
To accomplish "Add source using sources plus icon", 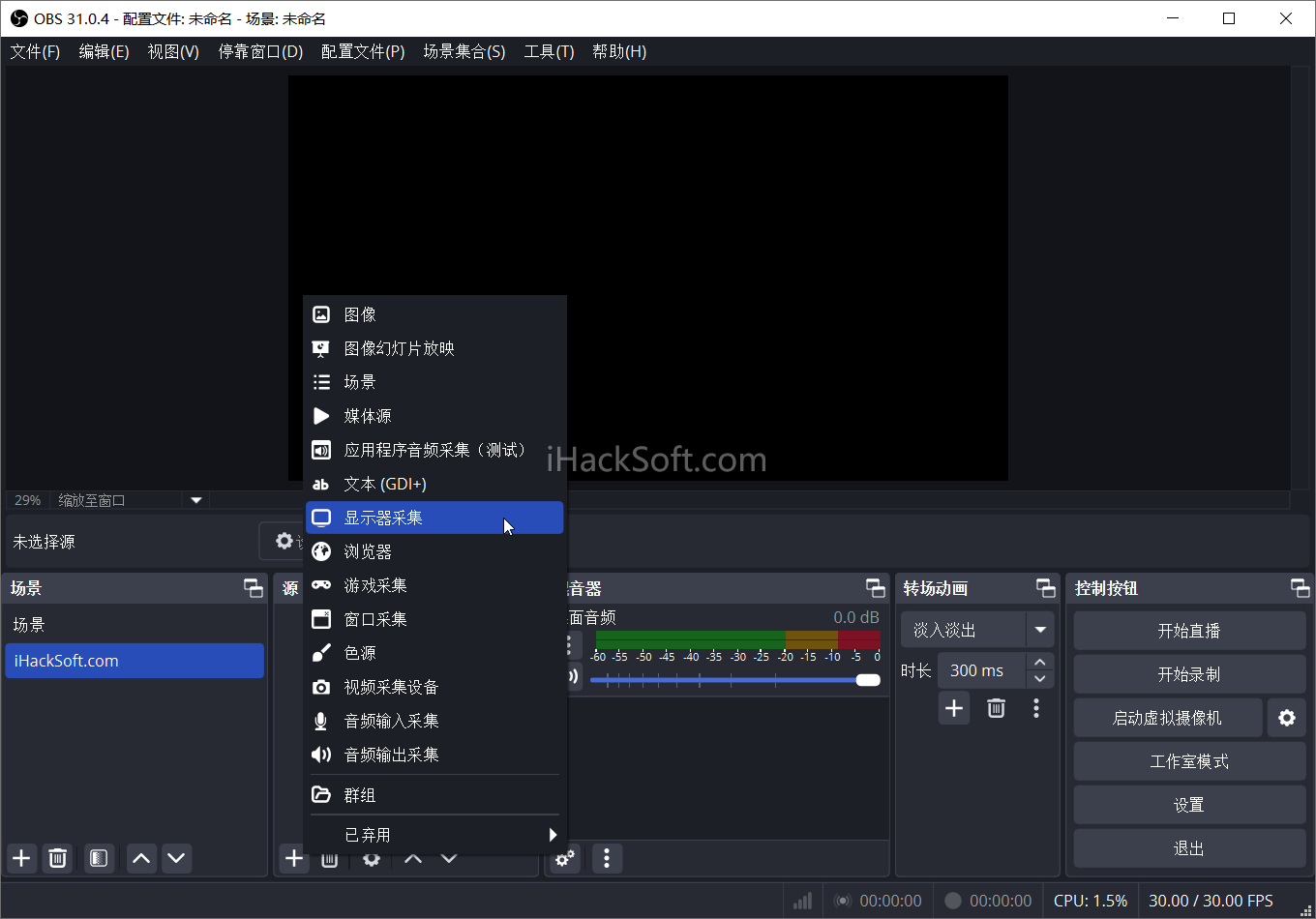I will [294, 858].
